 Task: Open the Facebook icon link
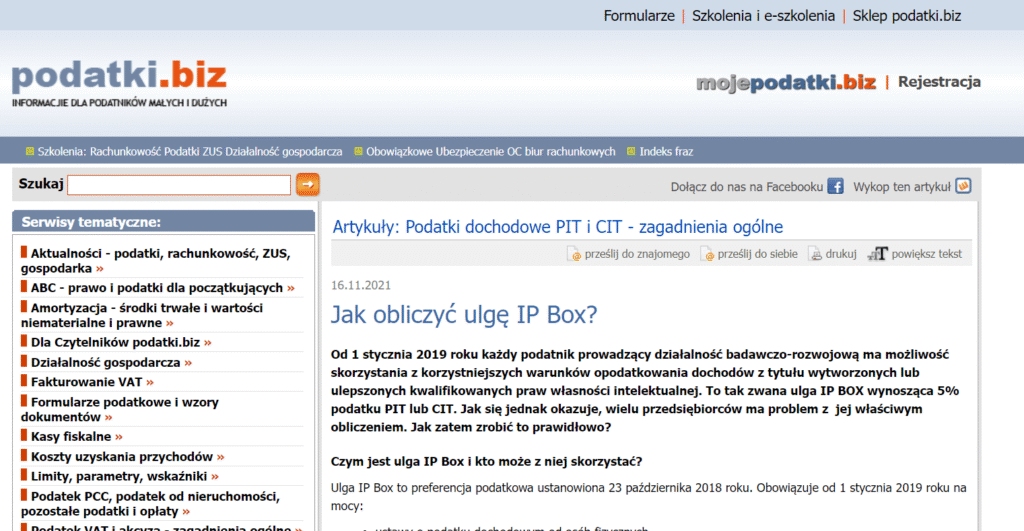(835, 186)
